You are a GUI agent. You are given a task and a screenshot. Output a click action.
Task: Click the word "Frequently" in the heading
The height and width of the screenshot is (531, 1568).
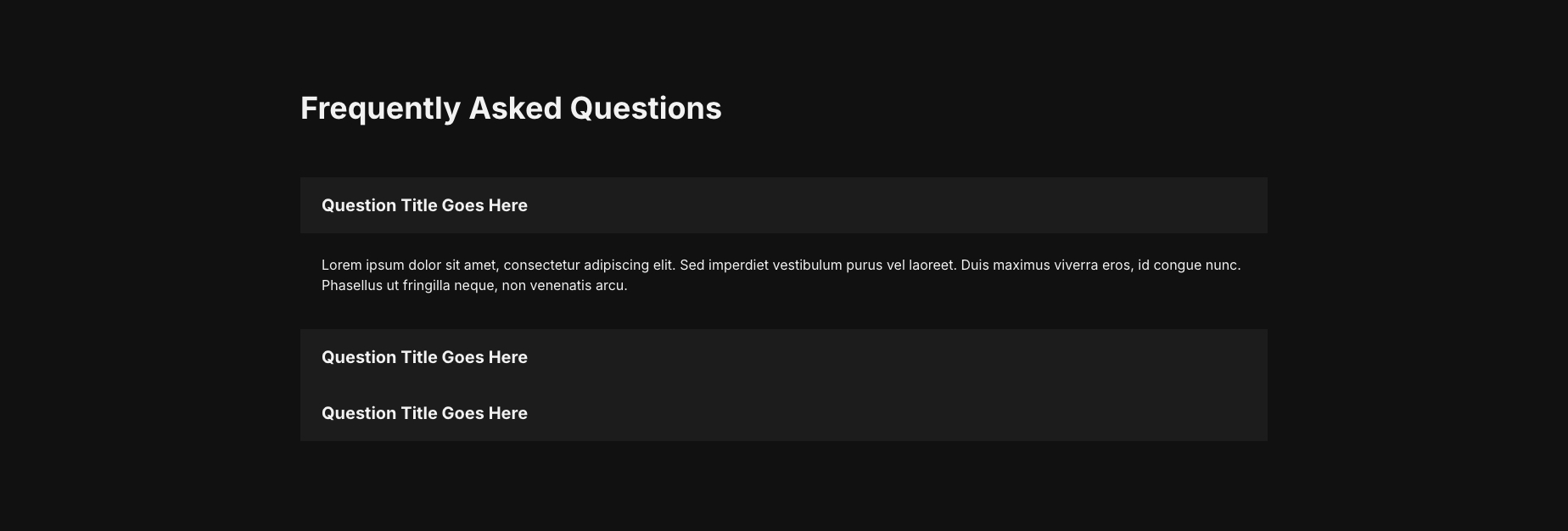pyautogui.click(x=380, y=109)
